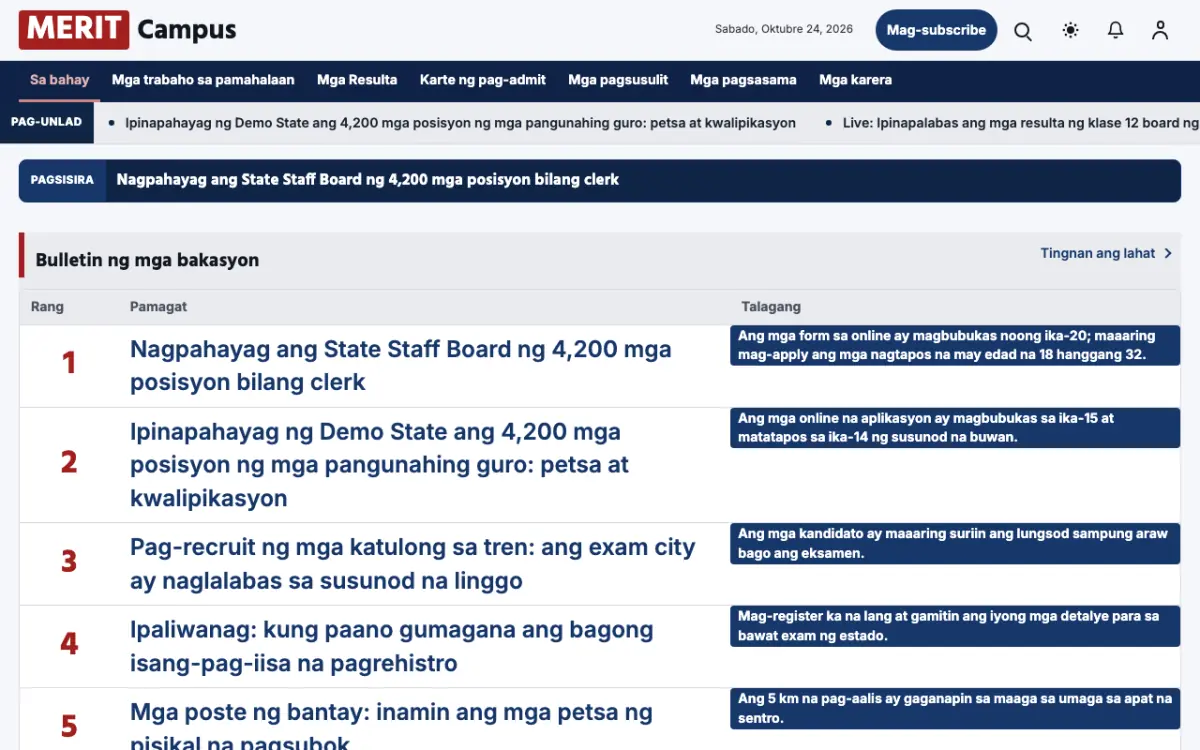Click the Rang column header

[47, 307]
